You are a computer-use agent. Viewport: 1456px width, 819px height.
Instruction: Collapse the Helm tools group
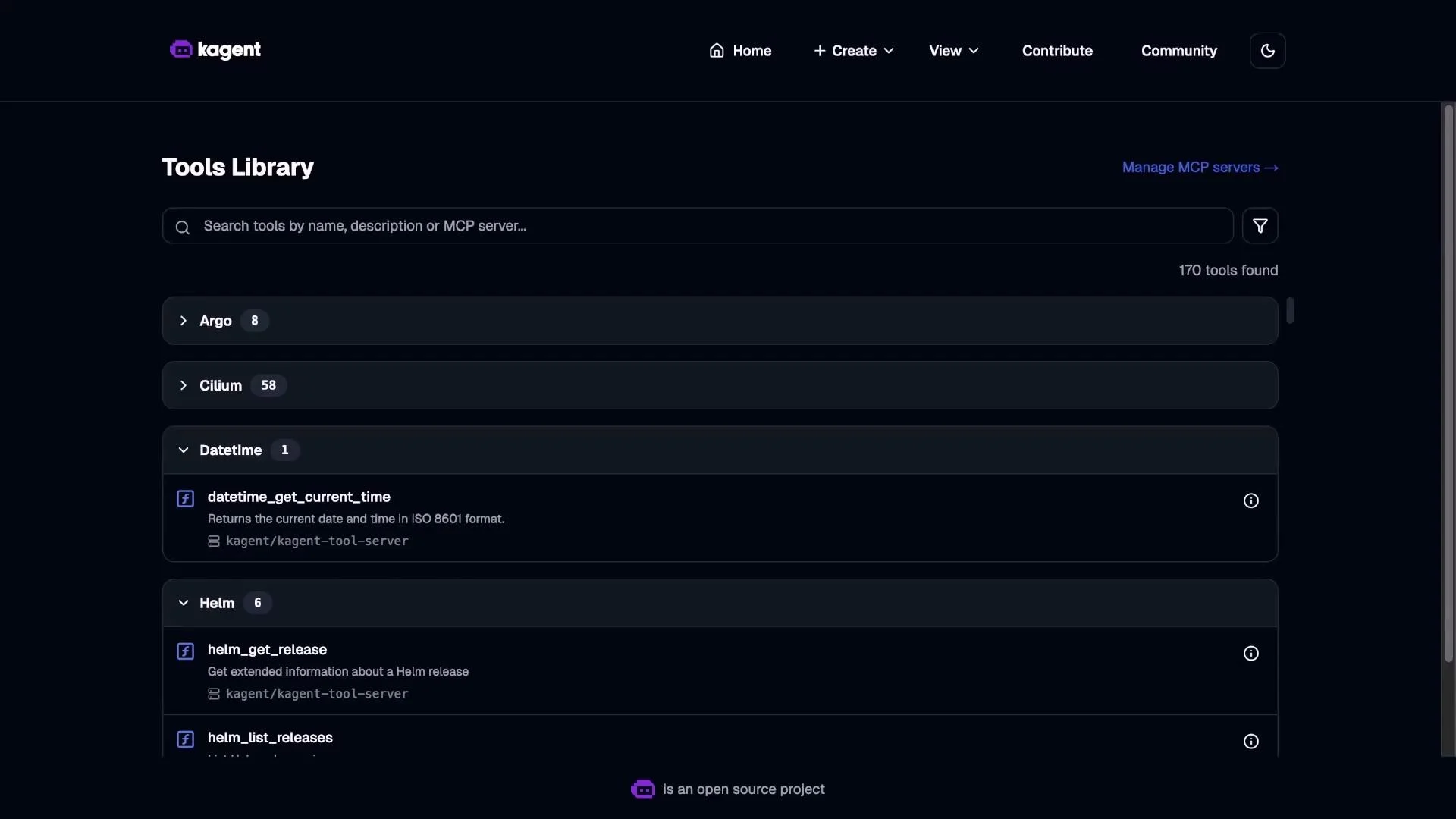pos(720,603)
